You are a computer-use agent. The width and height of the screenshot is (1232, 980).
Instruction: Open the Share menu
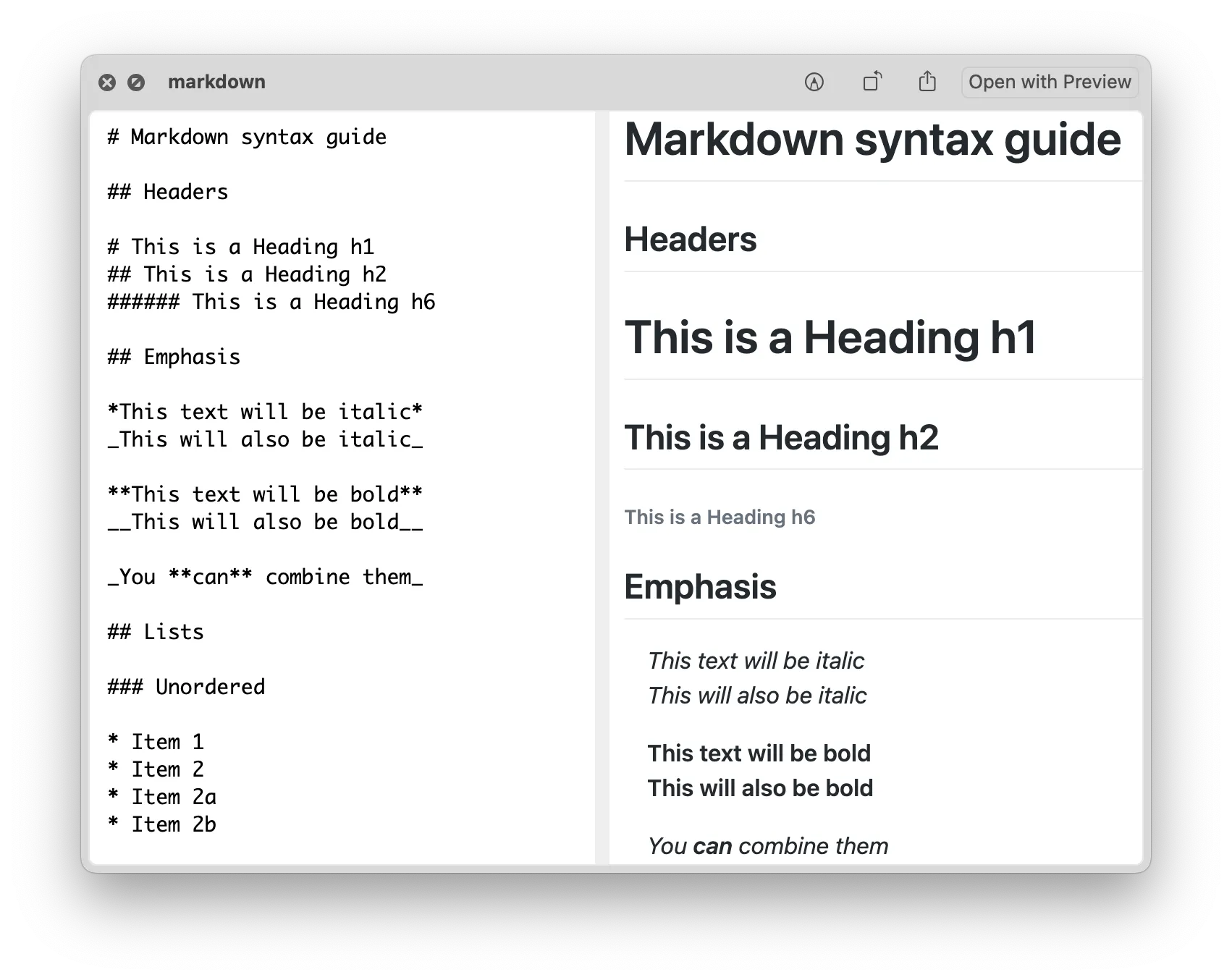pyautogui.click(x=927, y=82)
